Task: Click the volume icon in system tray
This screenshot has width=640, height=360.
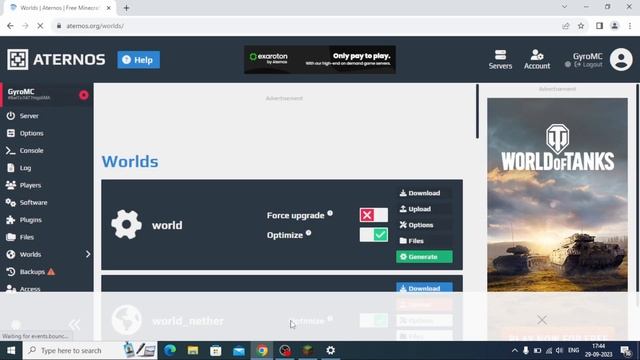Action: [560, 350]
